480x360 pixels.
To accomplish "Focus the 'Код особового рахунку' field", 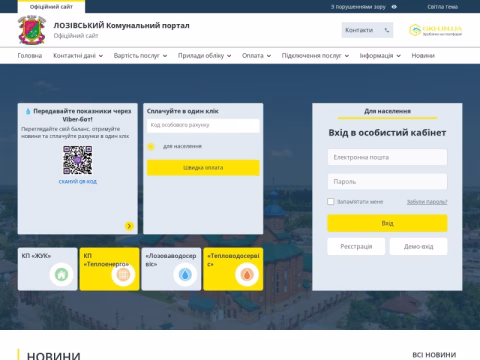I will (x=203, y=125).
